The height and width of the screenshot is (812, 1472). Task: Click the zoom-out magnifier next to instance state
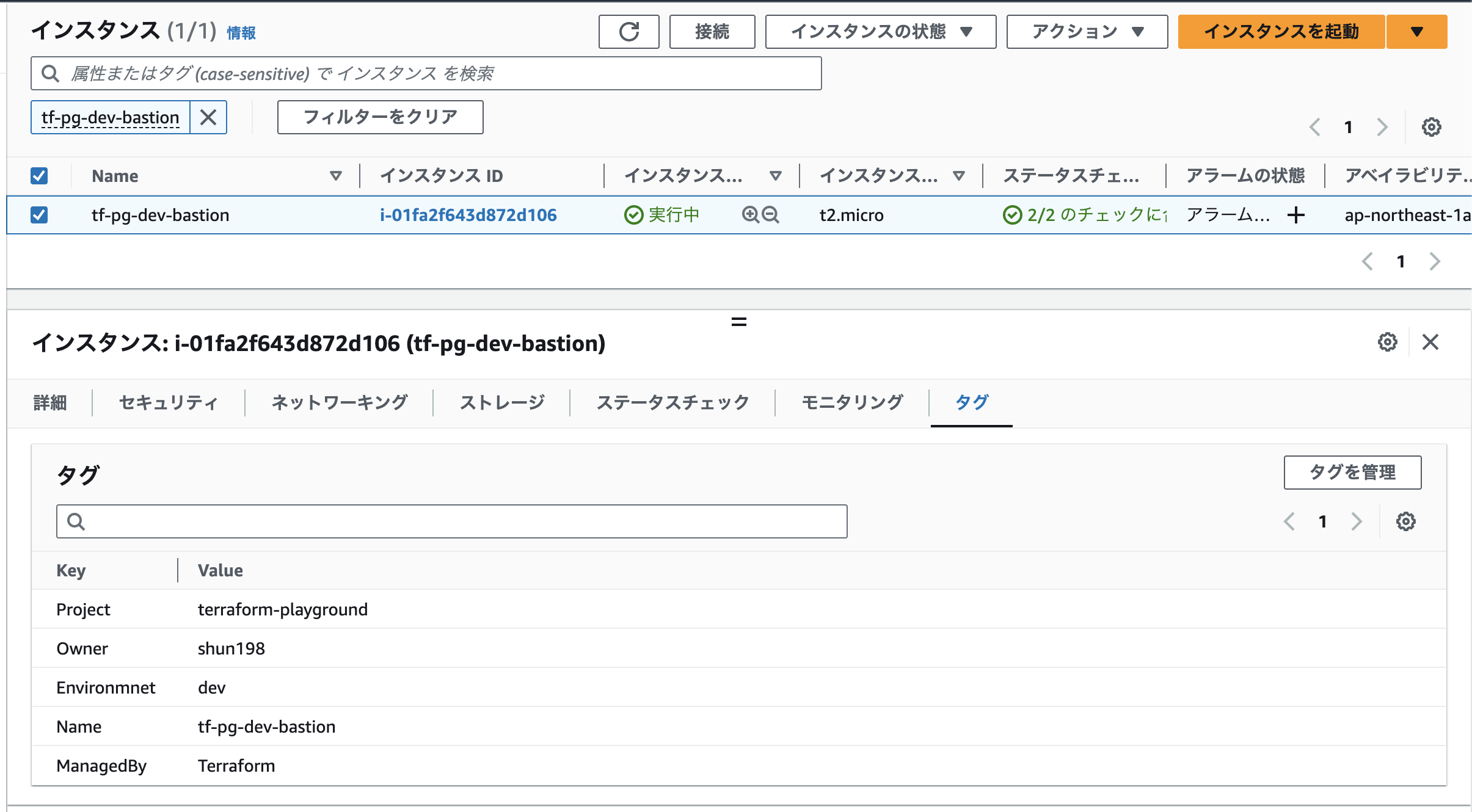click(x=770, y=215)
